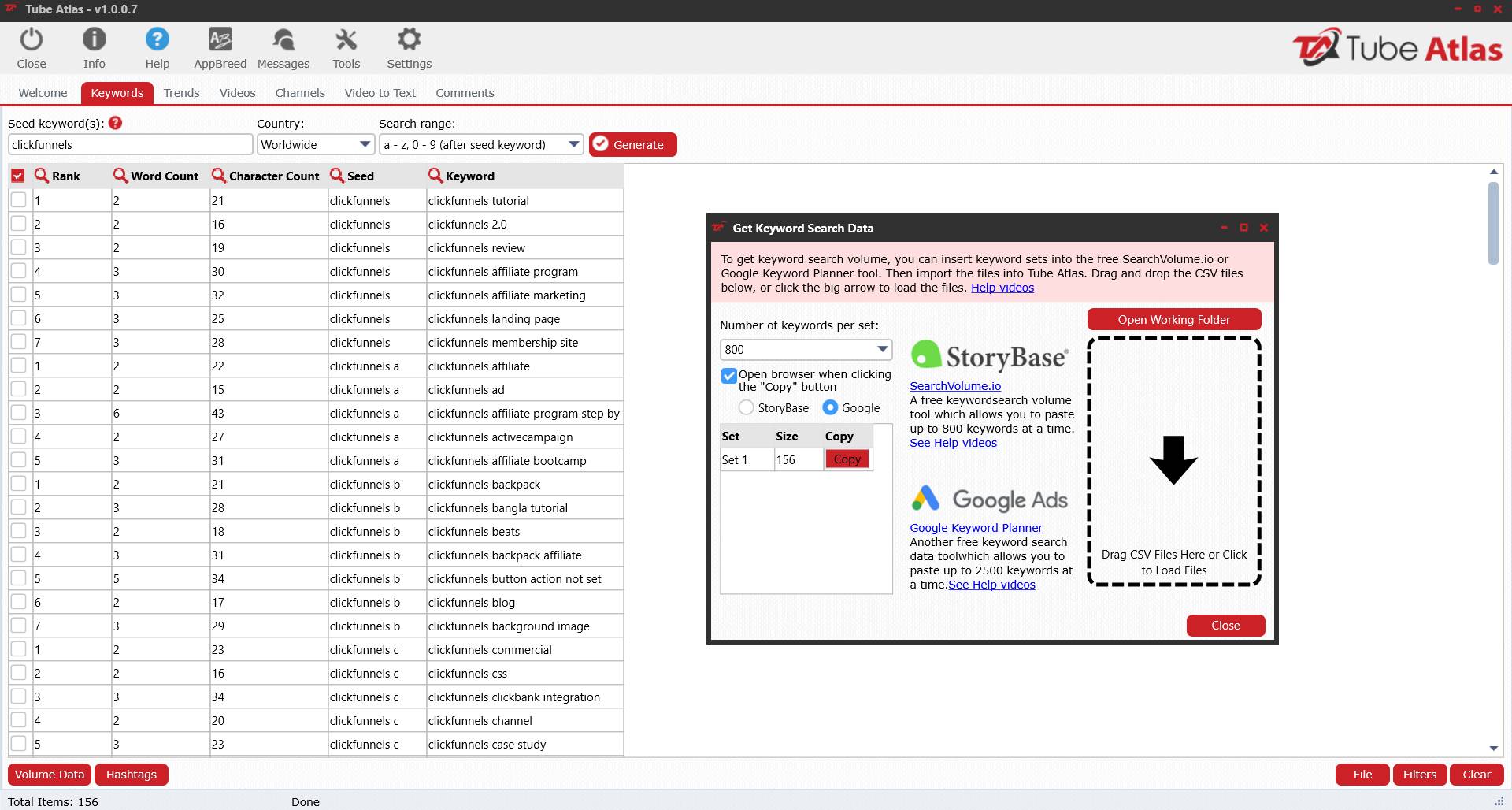Viewport: 1512px width, 810px height.
Task: Click the Hashtags button
Action: coord(132,775)
